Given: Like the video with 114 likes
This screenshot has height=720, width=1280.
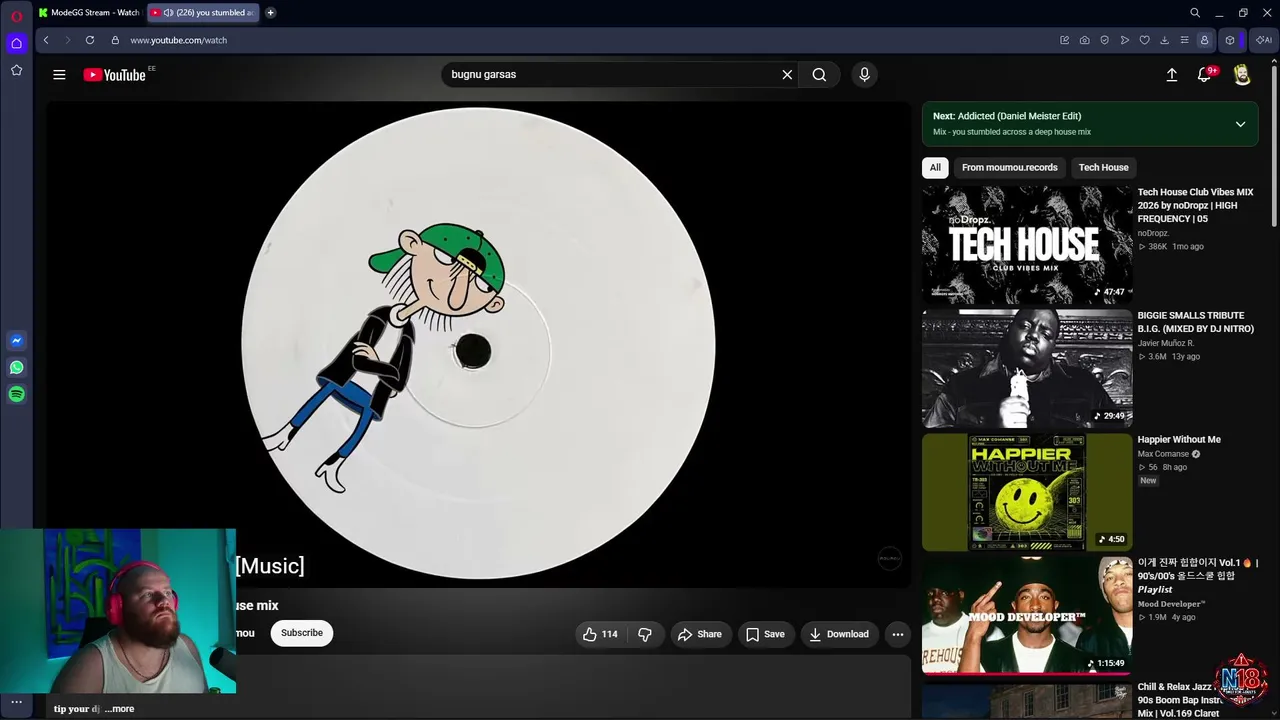Looking at the screenshot, I should click(x=600, y=634).
